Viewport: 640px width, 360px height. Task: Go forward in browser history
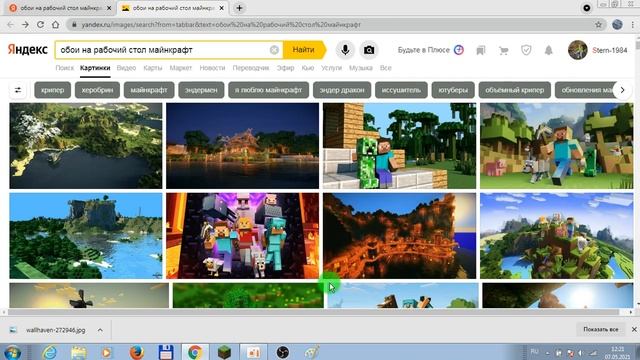click(25, 24)
